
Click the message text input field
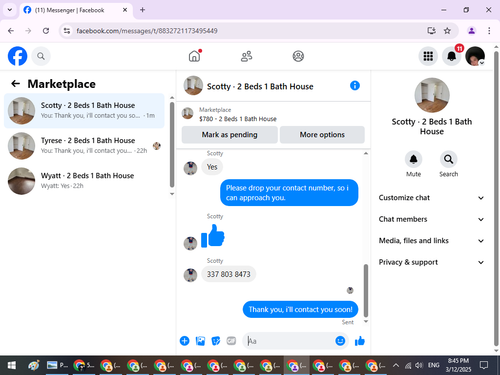(289, 341)
